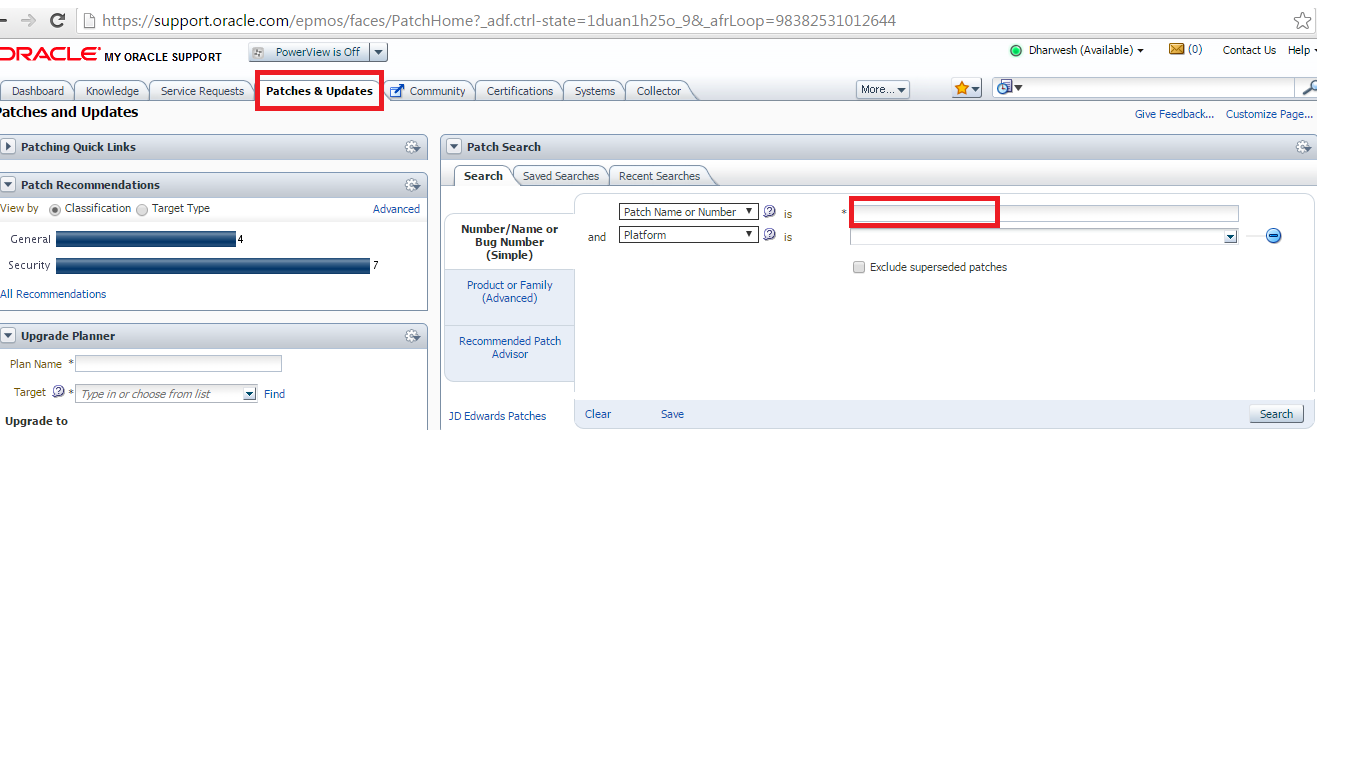1366x768 pixels.
Task: Click the Security recommendations progress bar
Action: pos(213,265)
